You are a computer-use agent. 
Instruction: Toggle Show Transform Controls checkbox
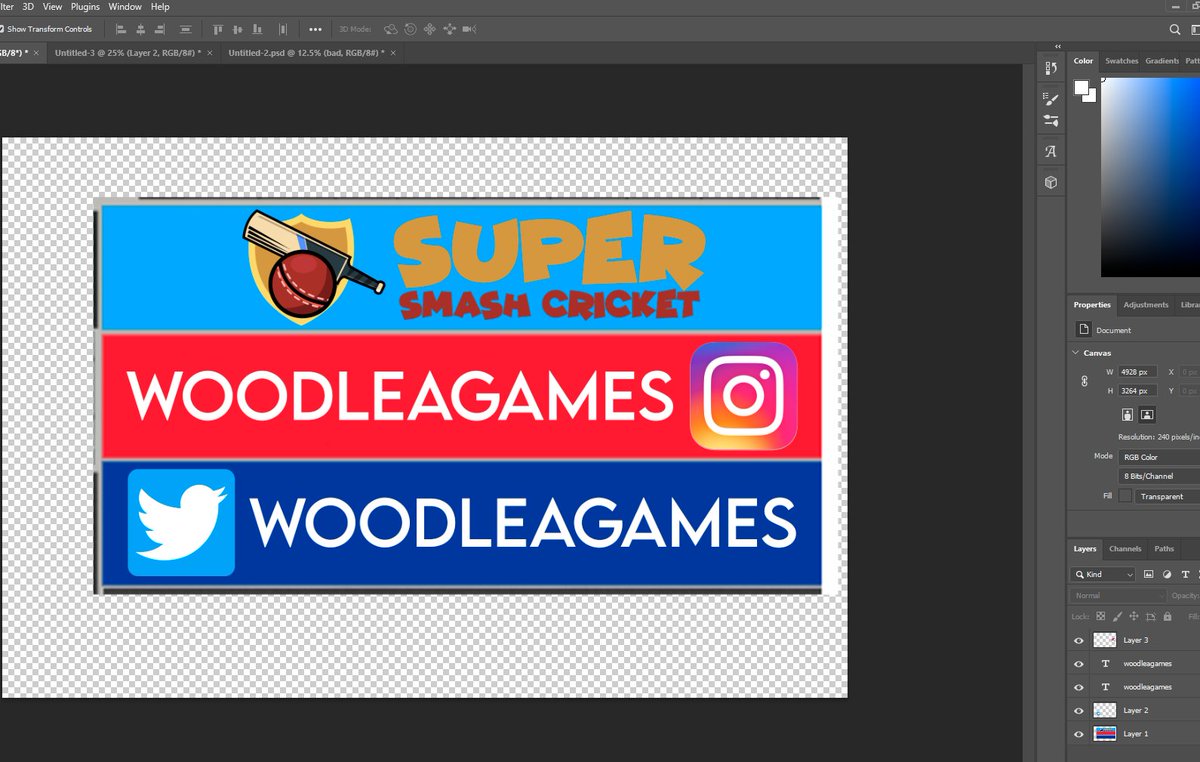(x=3, y=29)
